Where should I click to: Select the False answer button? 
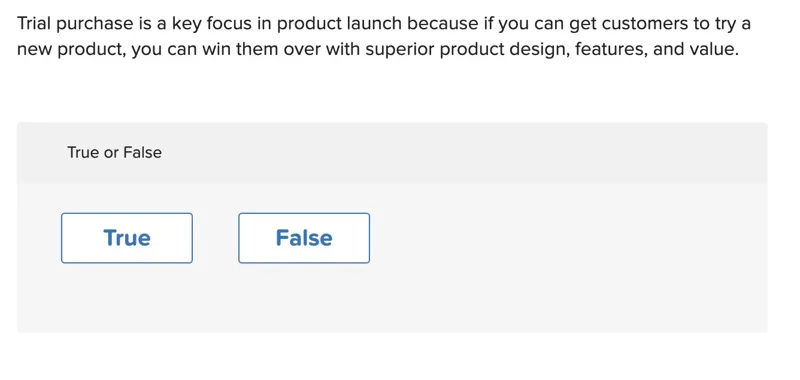point(304,238)
